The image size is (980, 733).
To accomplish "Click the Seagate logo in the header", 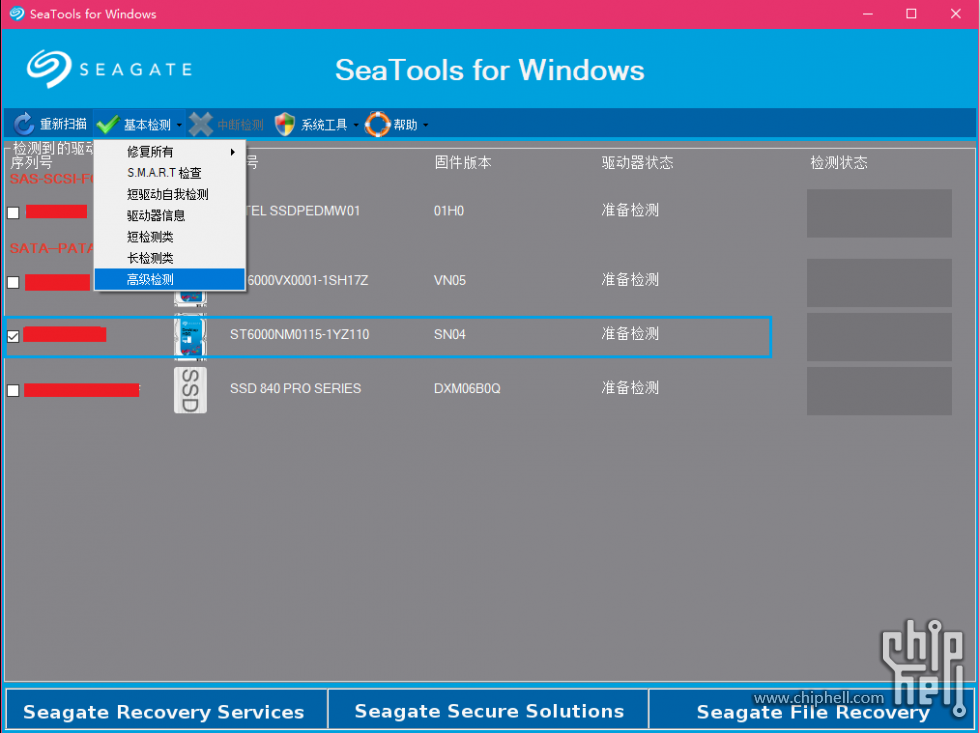I will tap(109, 68).
